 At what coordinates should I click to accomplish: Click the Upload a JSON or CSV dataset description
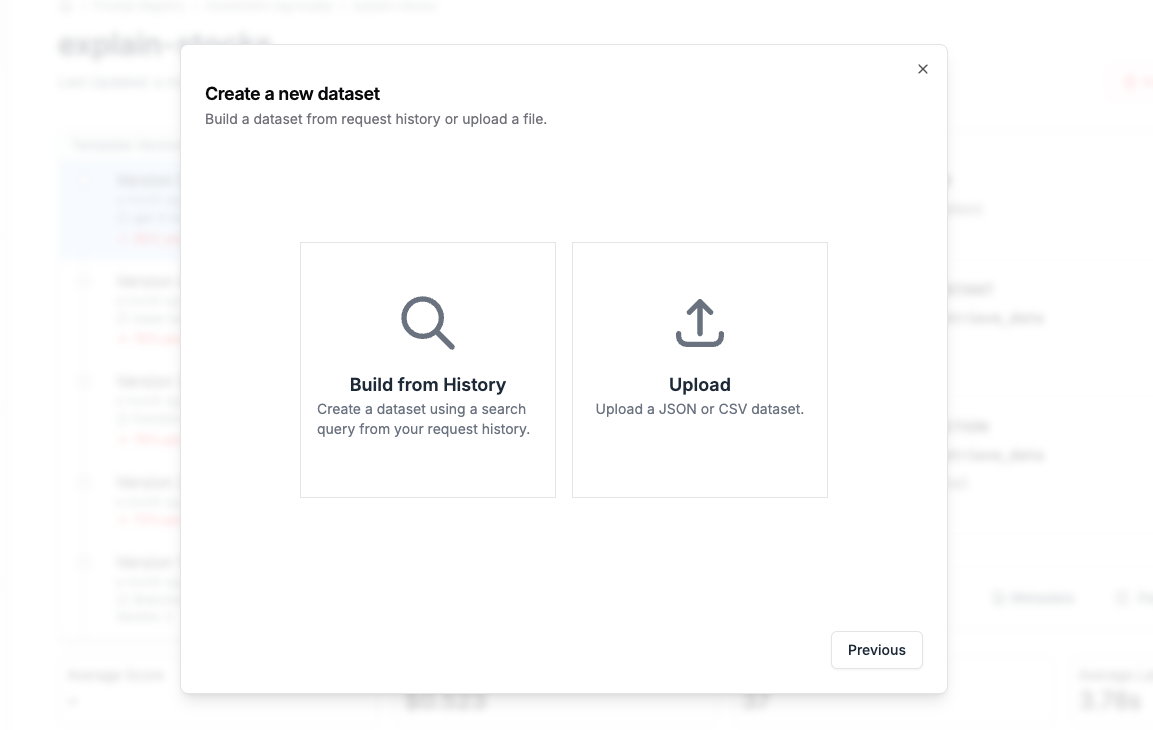coord(699,409)
